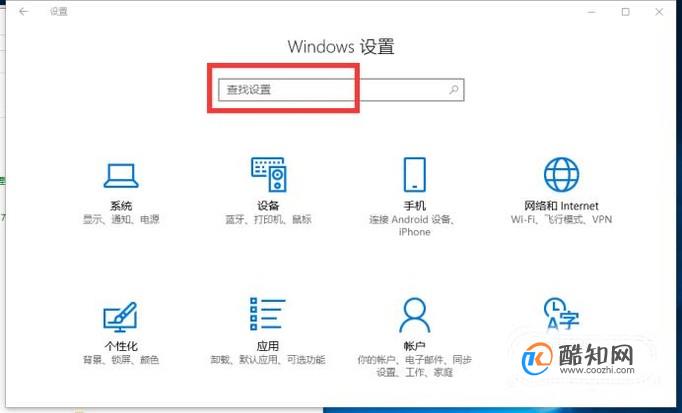The height and width of the screenshot is (413, 682).
Task: Select the 手机 category label
Action: pos(415,206)
